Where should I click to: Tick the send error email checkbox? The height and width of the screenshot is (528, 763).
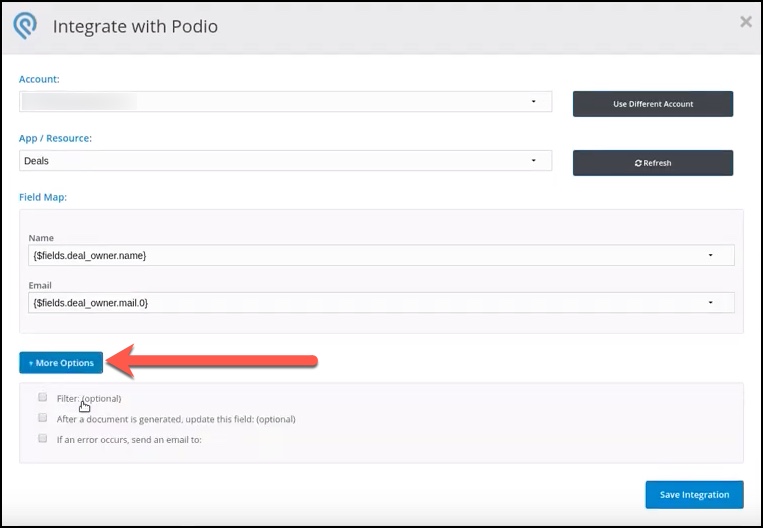click(x=43, y=438)
